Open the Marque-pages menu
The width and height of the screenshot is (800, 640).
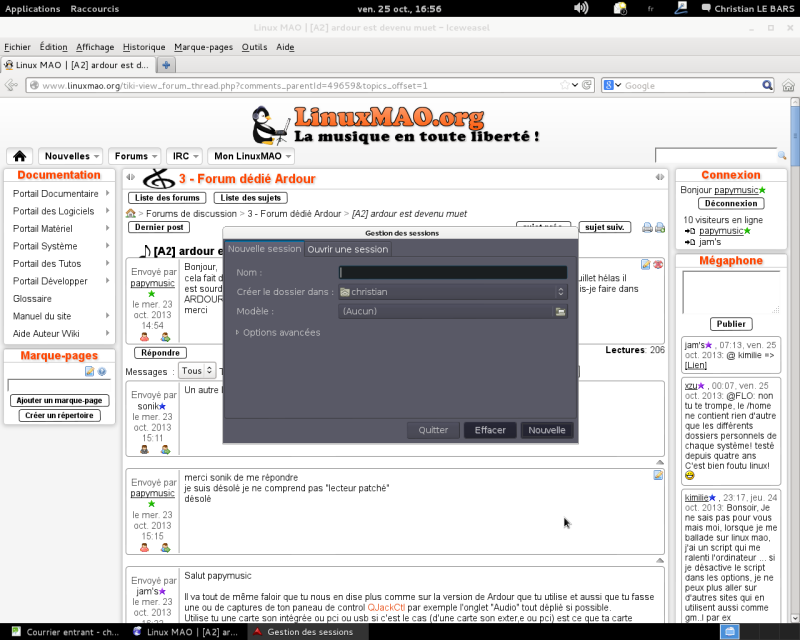pos(204,47)
